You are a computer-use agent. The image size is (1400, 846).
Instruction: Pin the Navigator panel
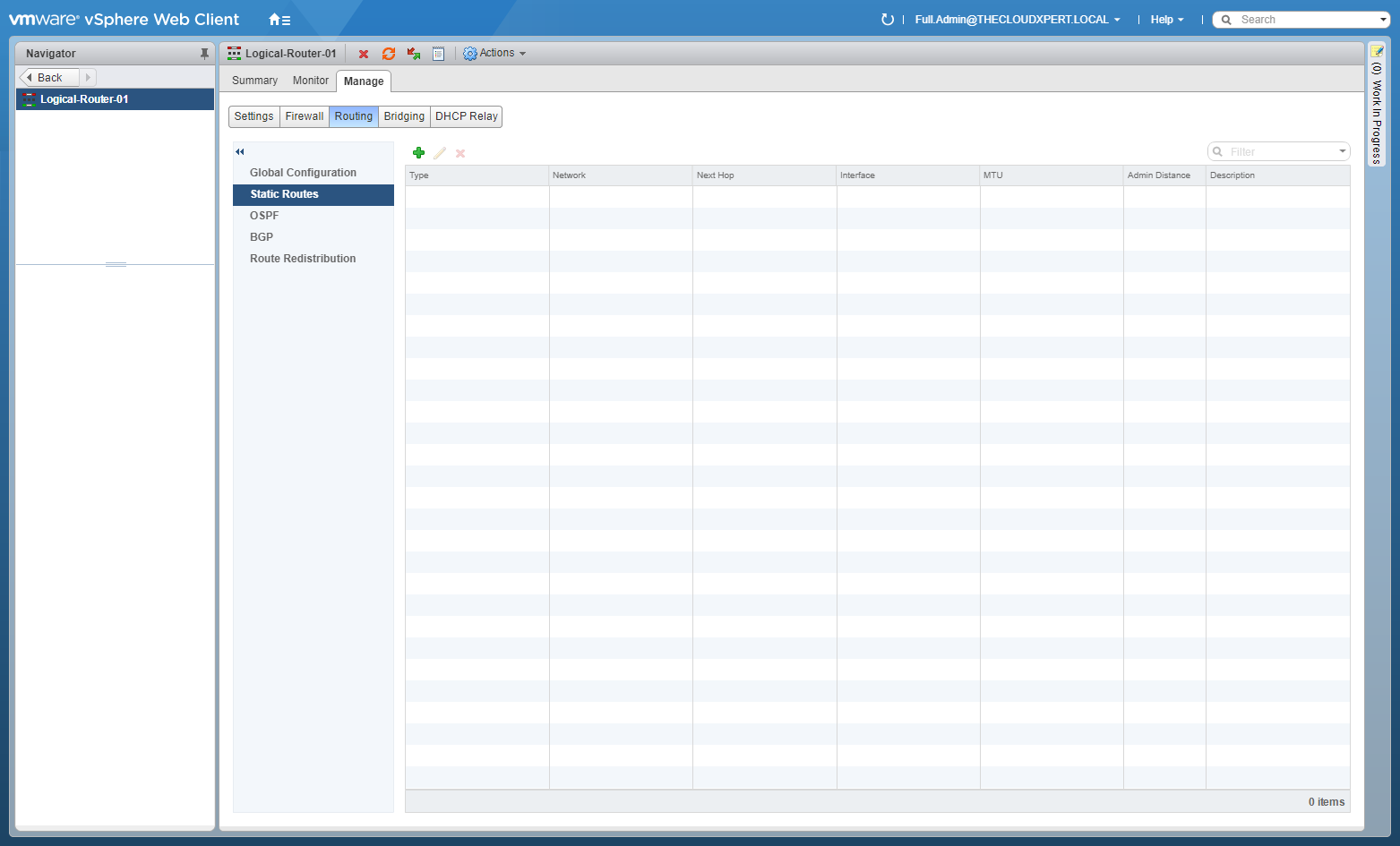pyautogui.click(x=204, y=54)
